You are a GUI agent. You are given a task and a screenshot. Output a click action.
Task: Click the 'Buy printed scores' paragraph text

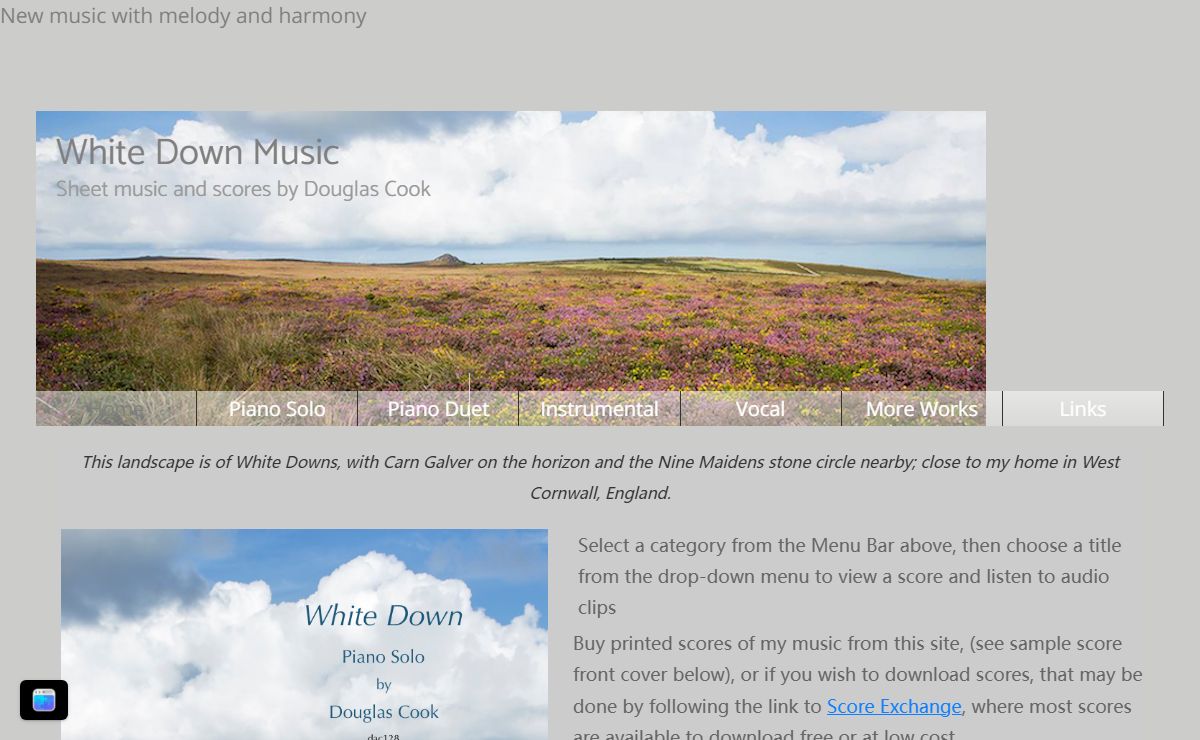(x=858, y=690)
